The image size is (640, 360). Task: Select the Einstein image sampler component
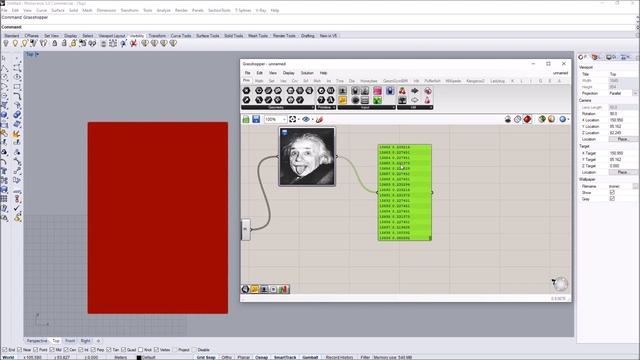307,157
